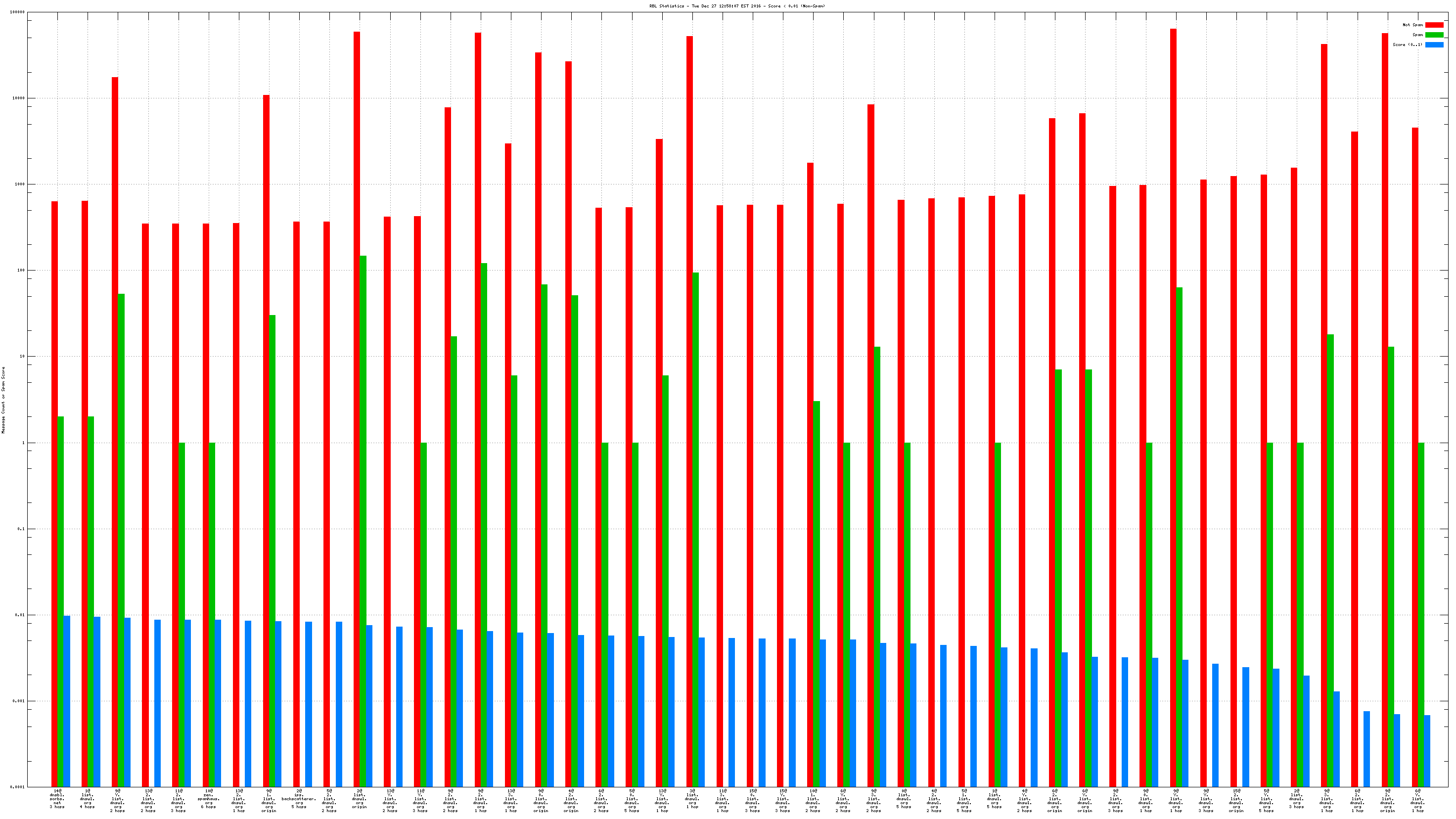The image size is (1456, 819).
Task: Click the dnsbl.sorbs.net 3 hops label
Action: click(57, 798)
